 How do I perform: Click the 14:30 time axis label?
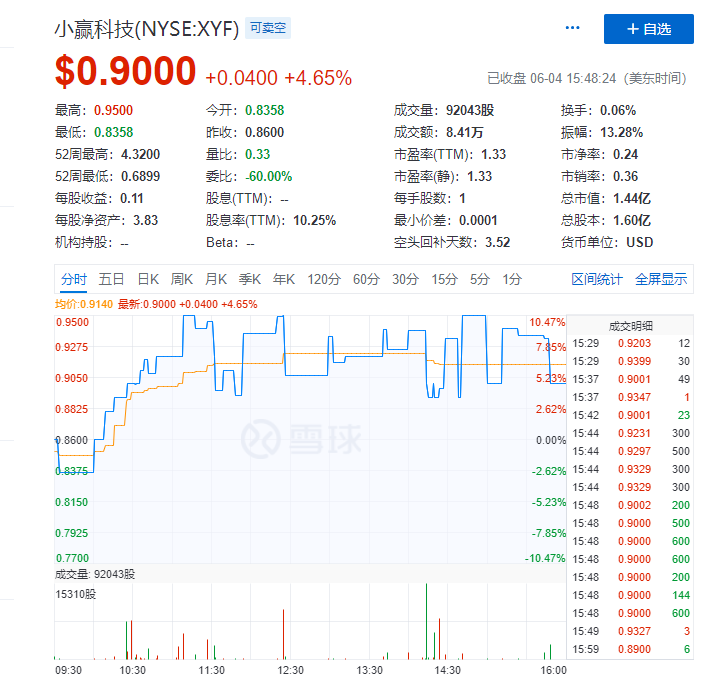tap(447, 671)
